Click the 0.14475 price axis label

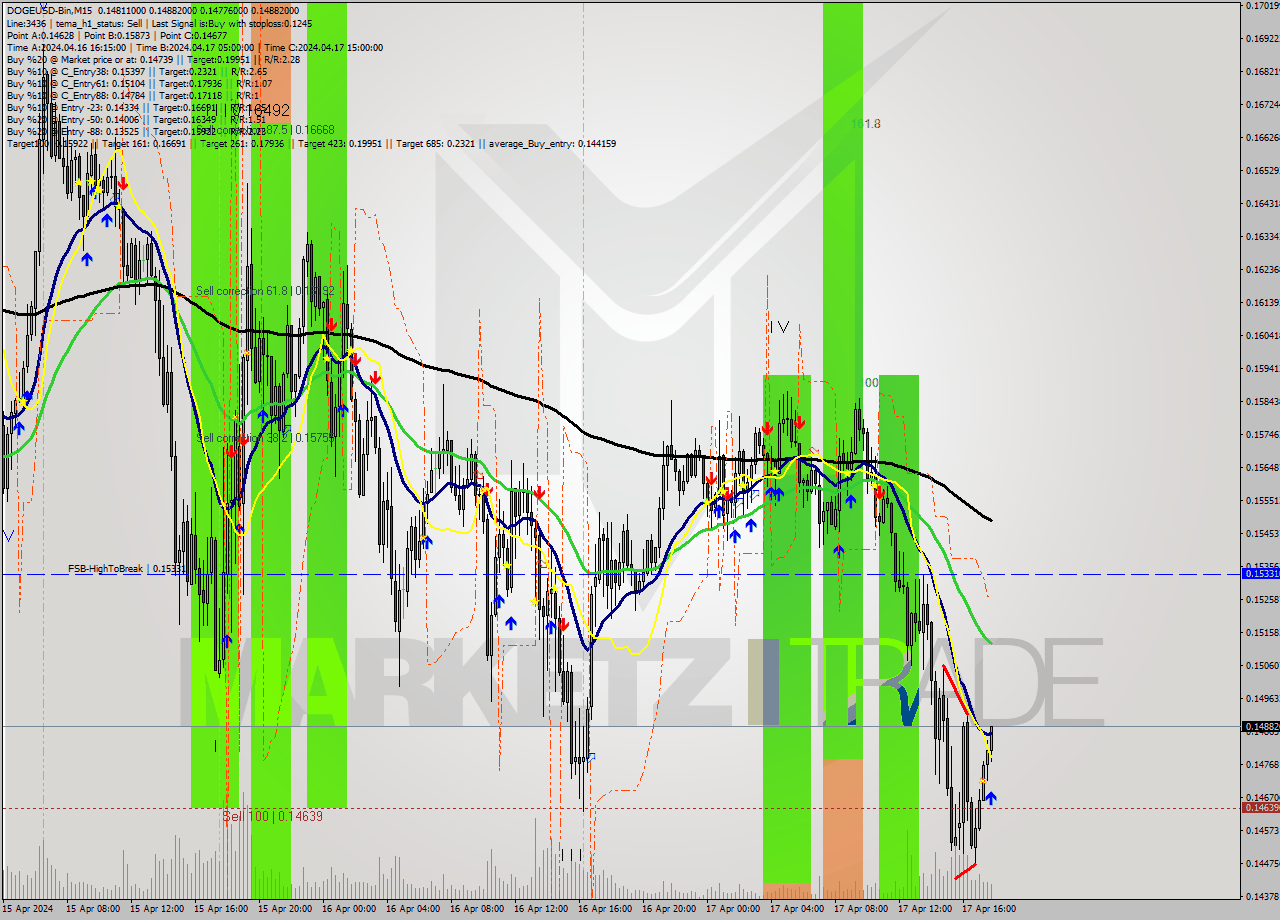pos(1262,863)
